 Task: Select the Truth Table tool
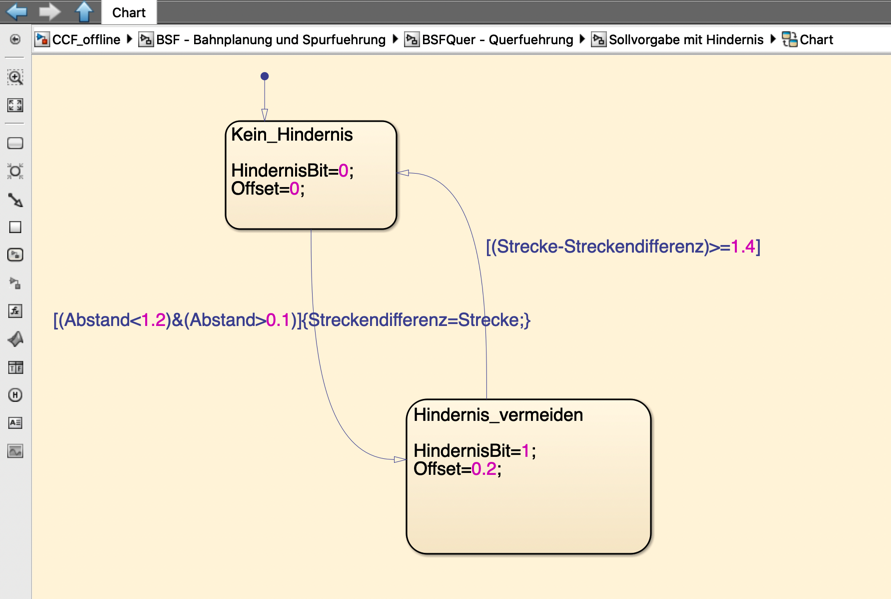coord(15,367)
